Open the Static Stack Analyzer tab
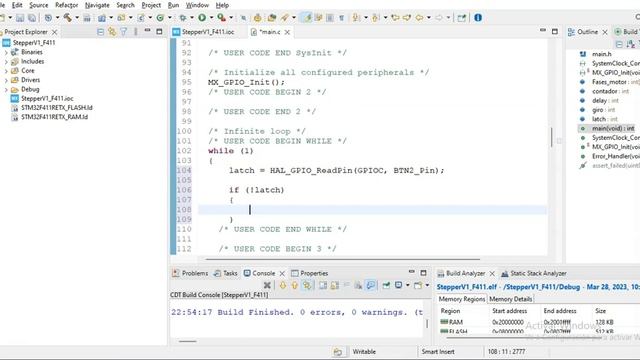This screenshot has height=360, width=640. (x=534, y=273)
